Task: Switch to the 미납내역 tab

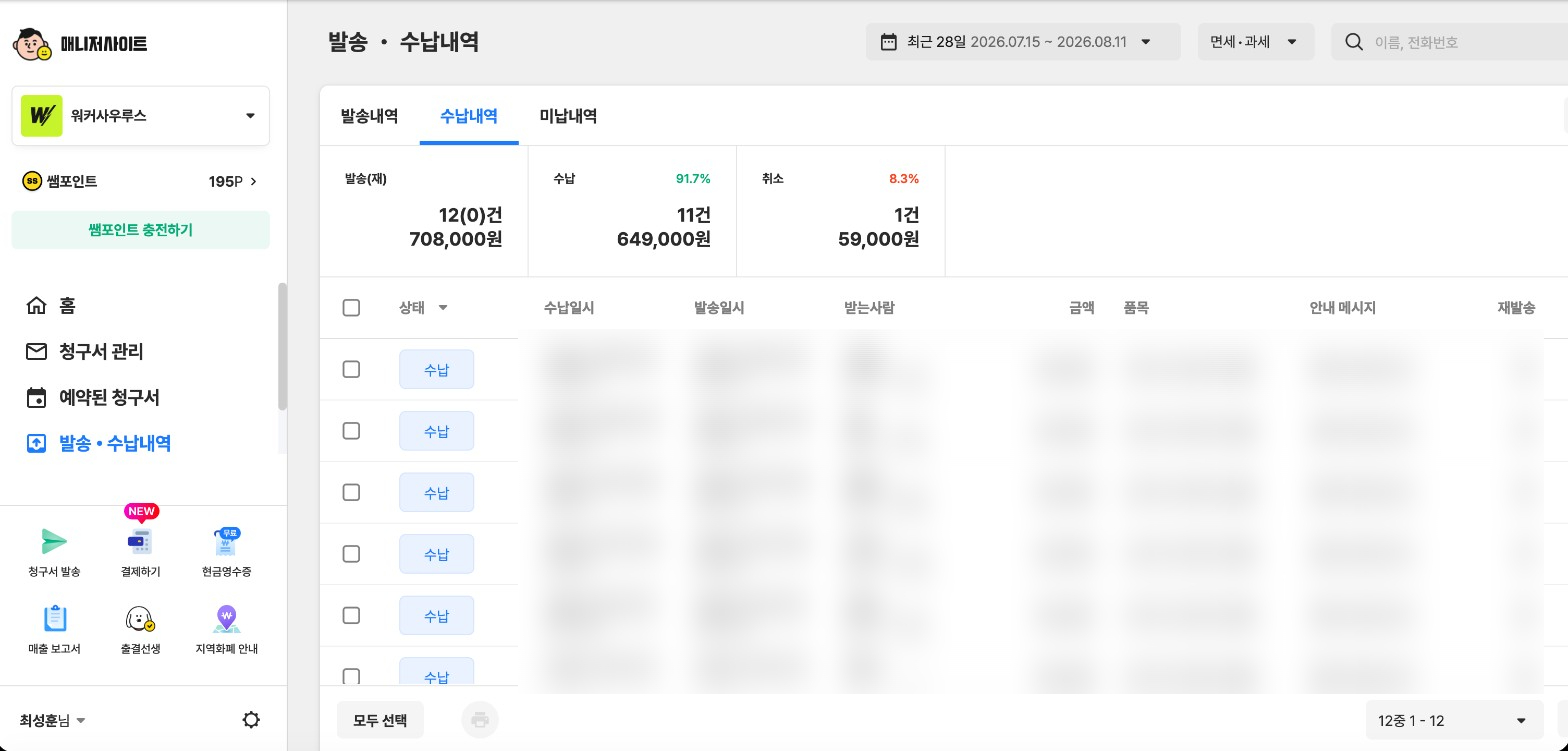Action: (568, 116)
